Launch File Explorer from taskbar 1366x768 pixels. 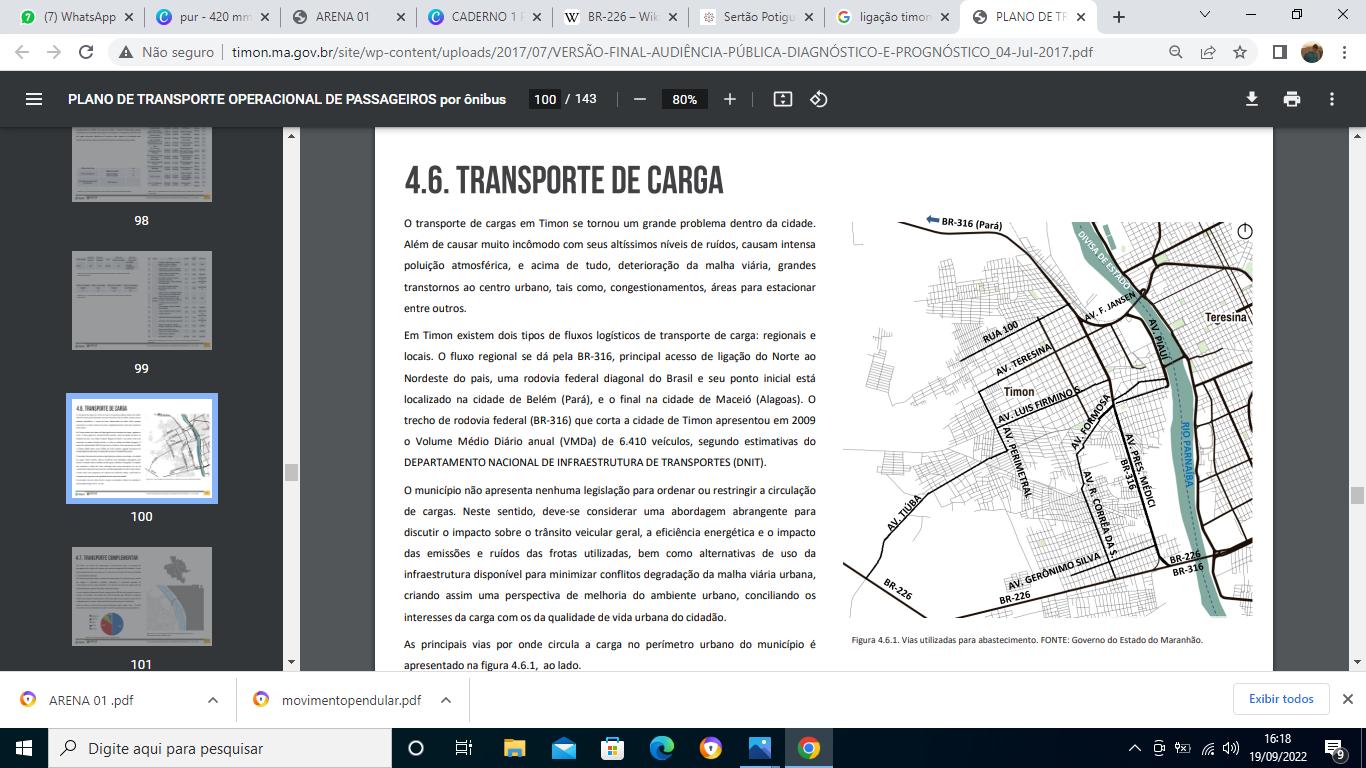click(514, 748)
